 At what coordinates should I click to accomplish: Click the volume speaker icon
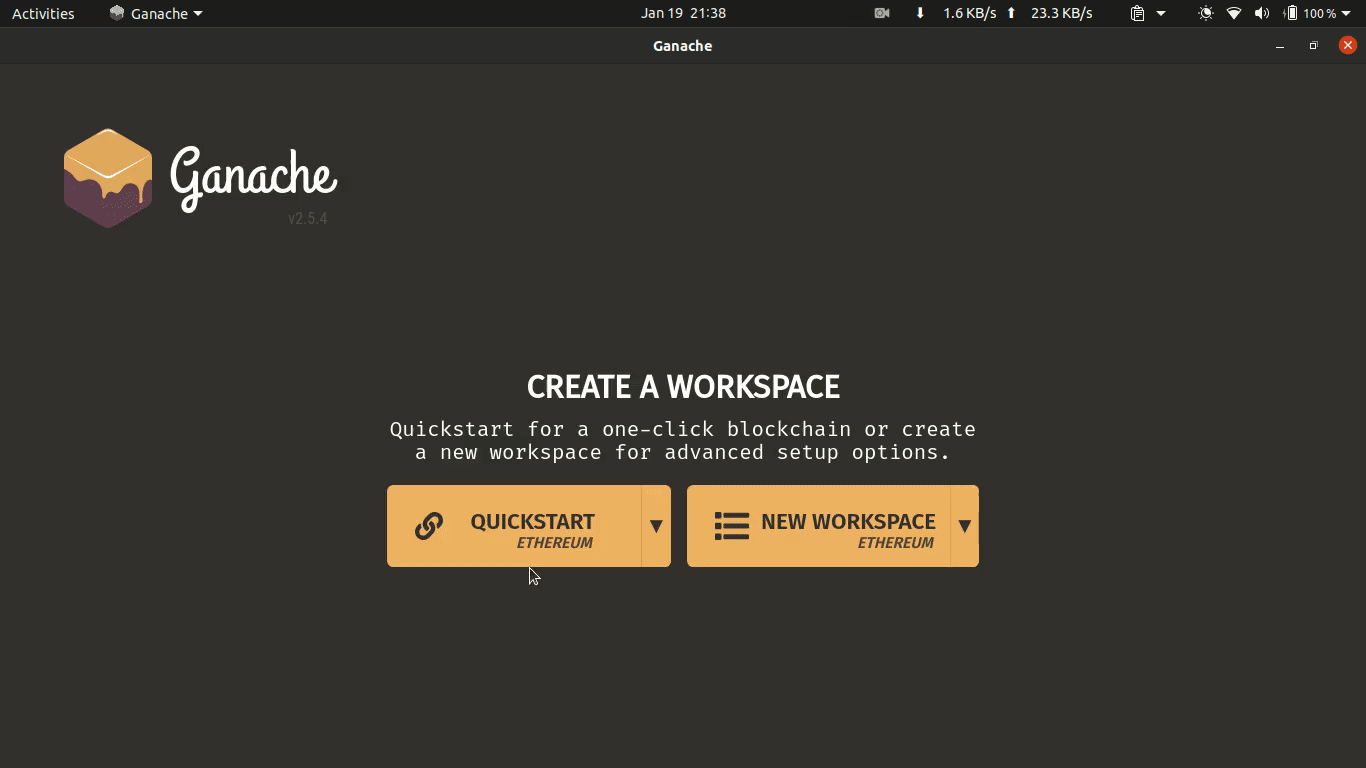pos(1262,13)
